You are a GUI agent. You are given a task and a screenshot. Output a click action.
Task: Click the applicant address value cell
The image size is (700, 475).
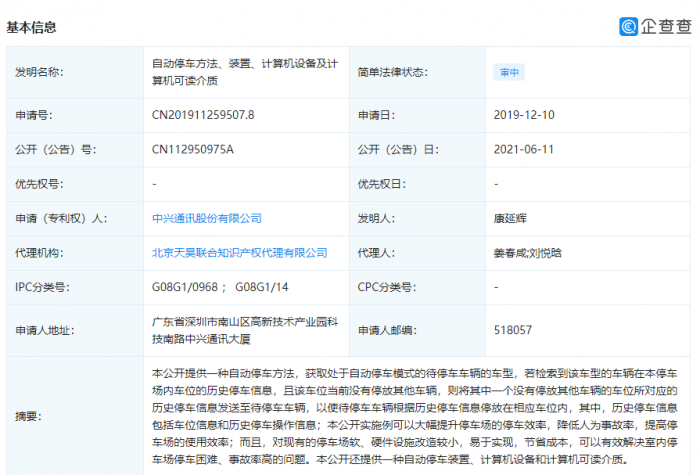(x=246, y=330)
